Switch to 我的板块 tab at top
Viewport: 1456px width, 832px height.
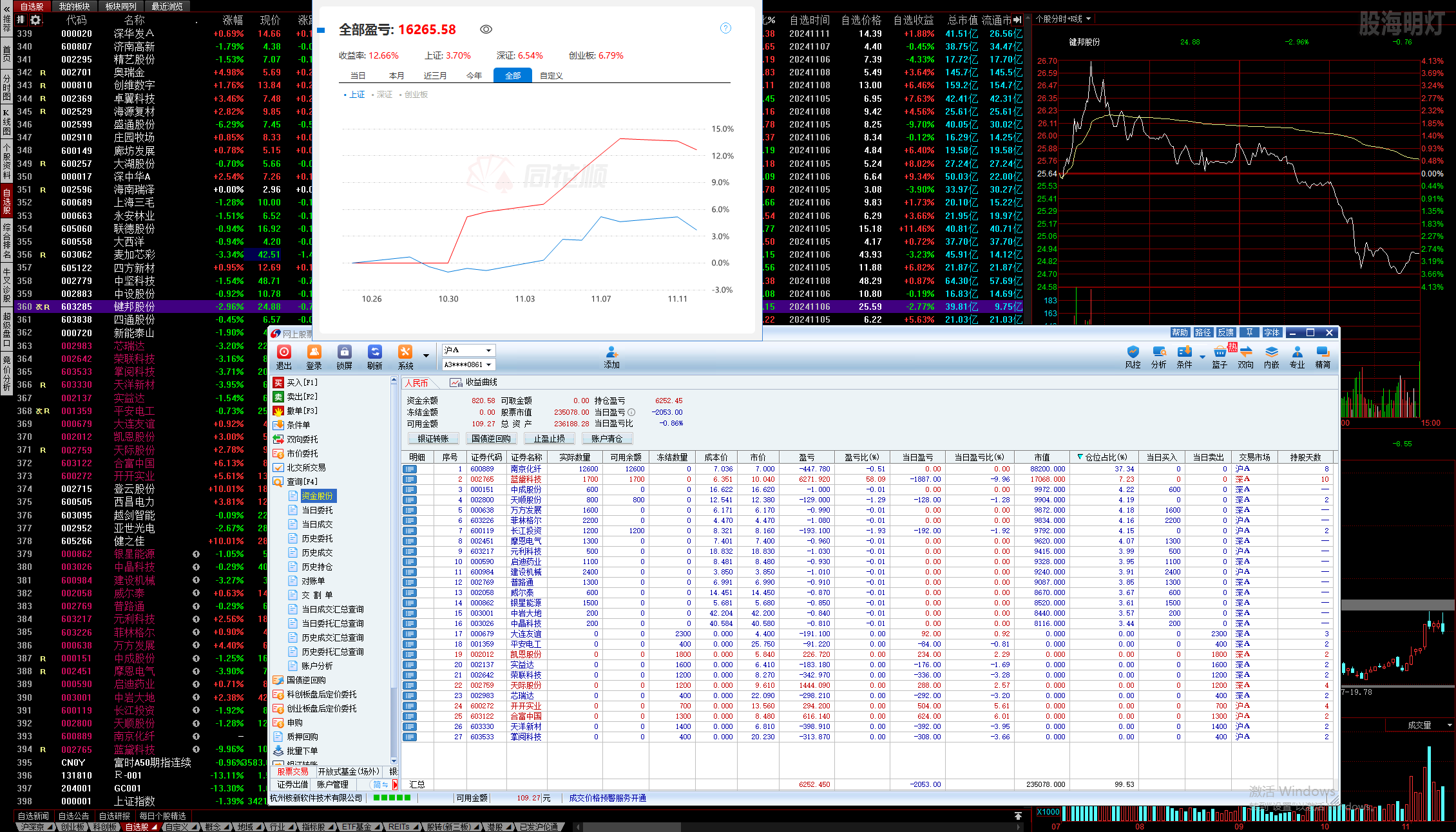[74, 6]
